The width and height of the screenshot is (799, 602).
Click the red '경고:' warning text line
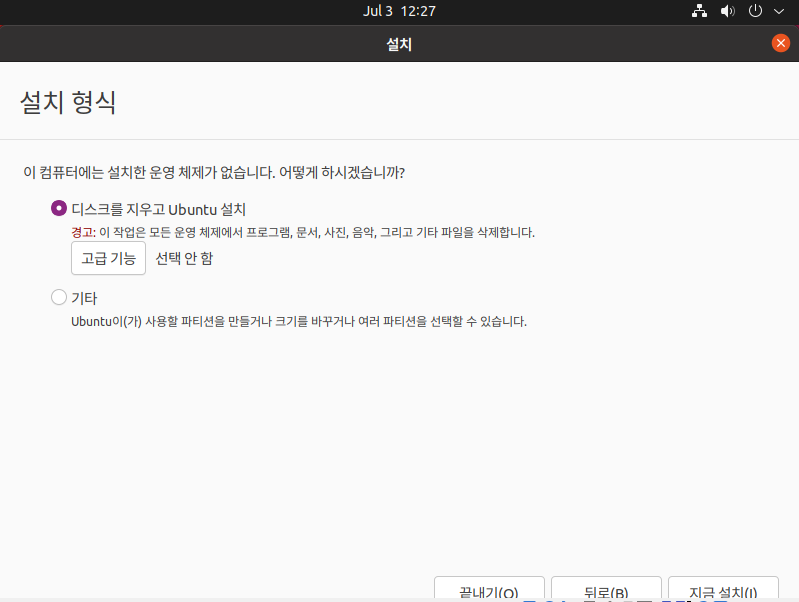click(303, 232)
